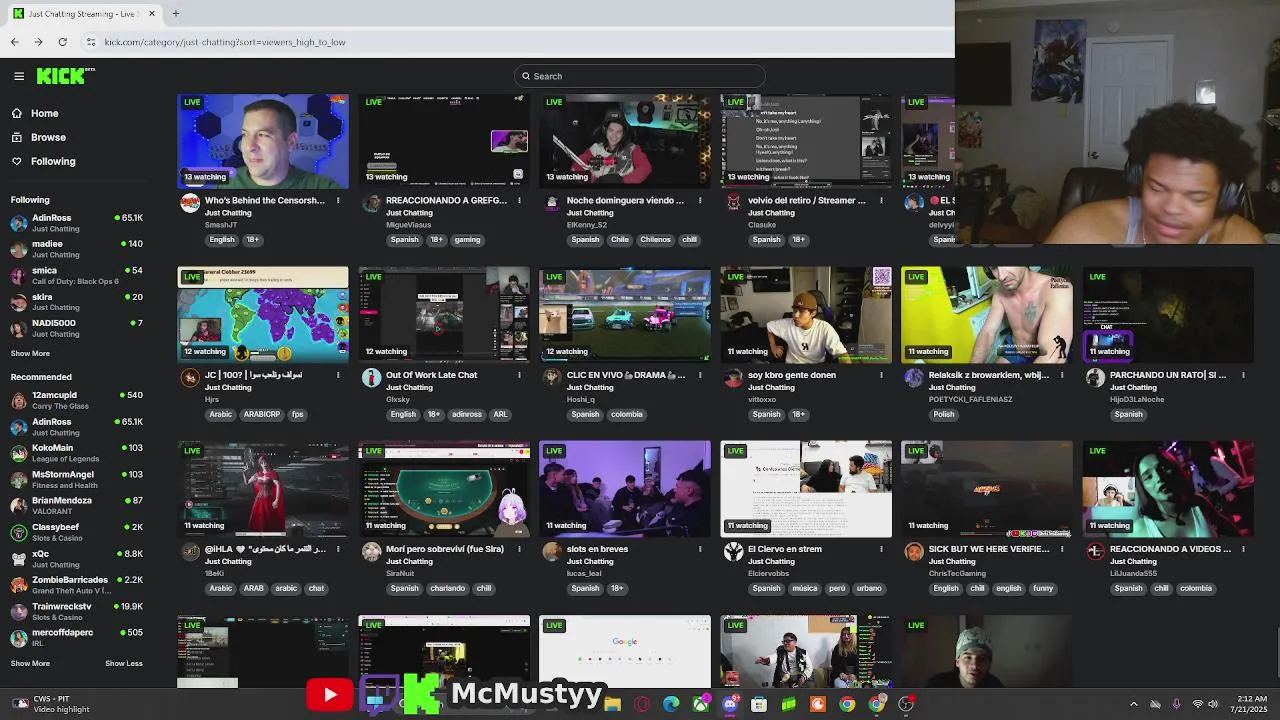1280x720 pixels.
Task: Open madiee channel in Following list
Action: point(77,249)
